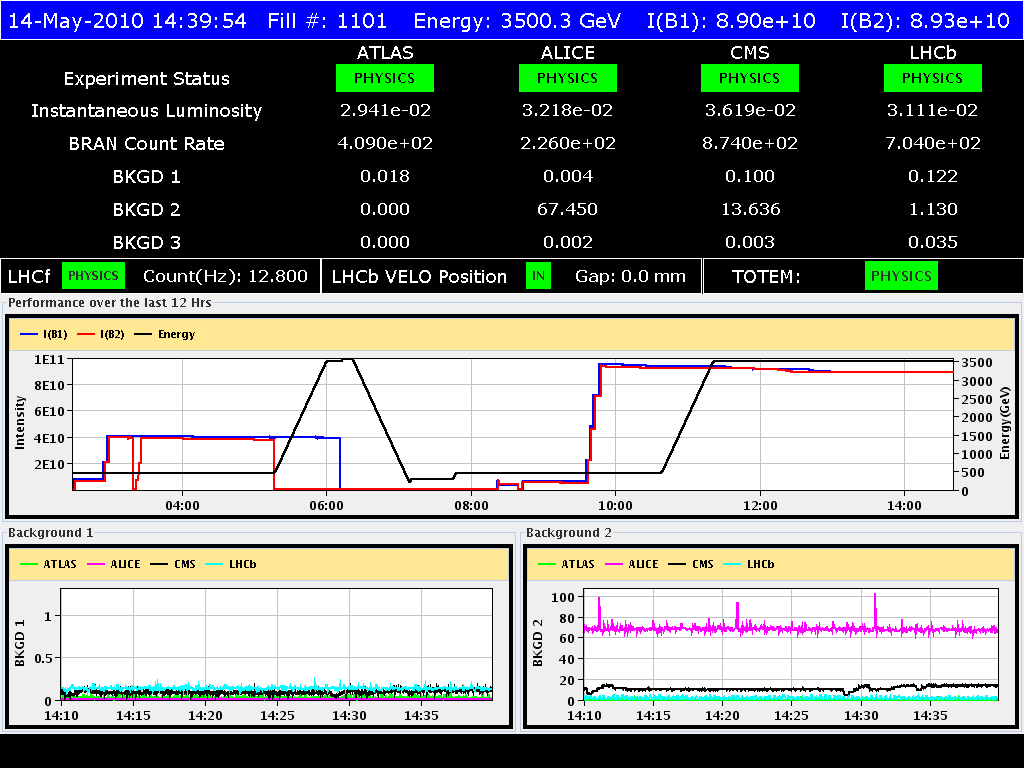Click the CMS column header

point(750,53)
